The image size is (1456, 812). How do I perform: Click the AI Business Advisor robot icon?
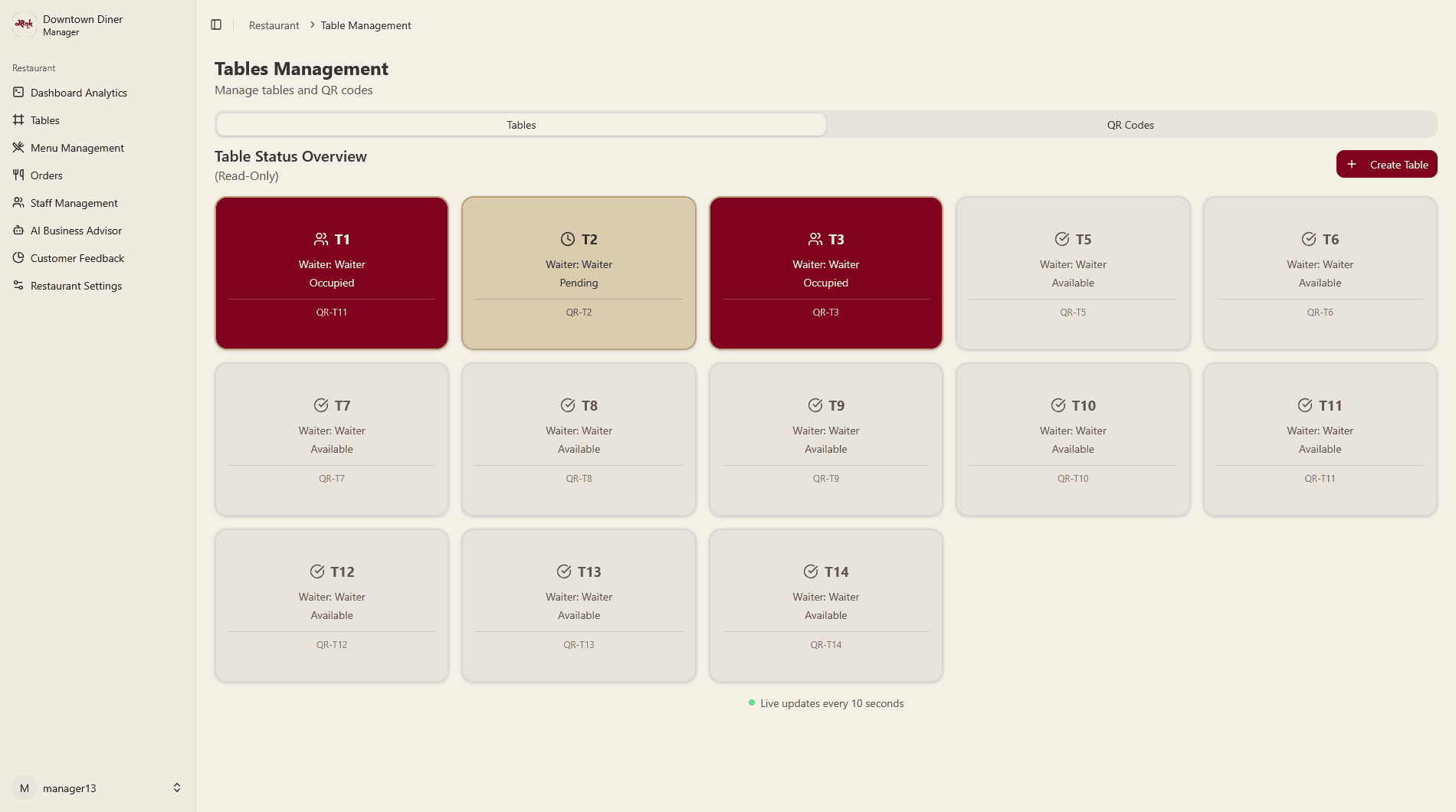[x=18, y=231]
